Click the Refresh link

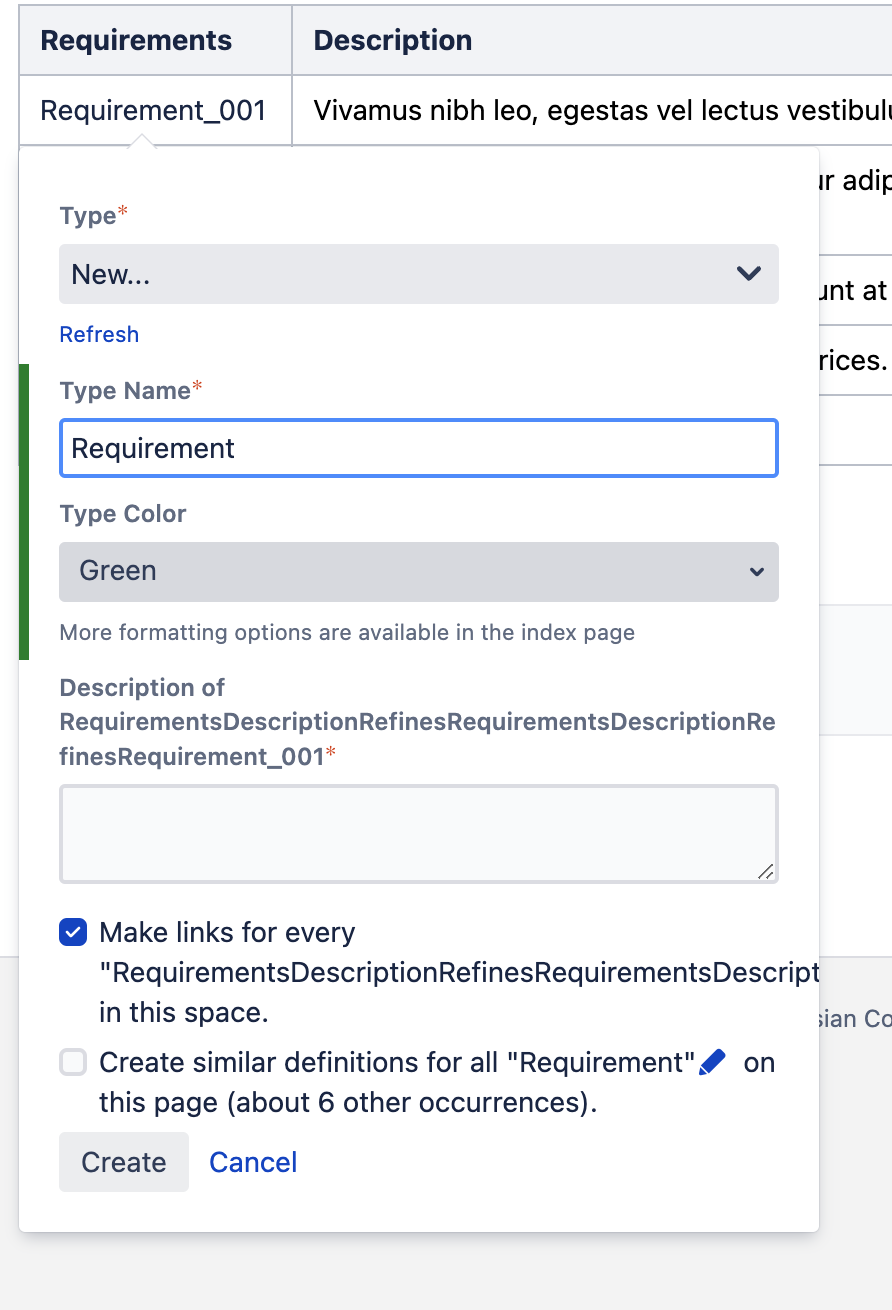(99, 334)
